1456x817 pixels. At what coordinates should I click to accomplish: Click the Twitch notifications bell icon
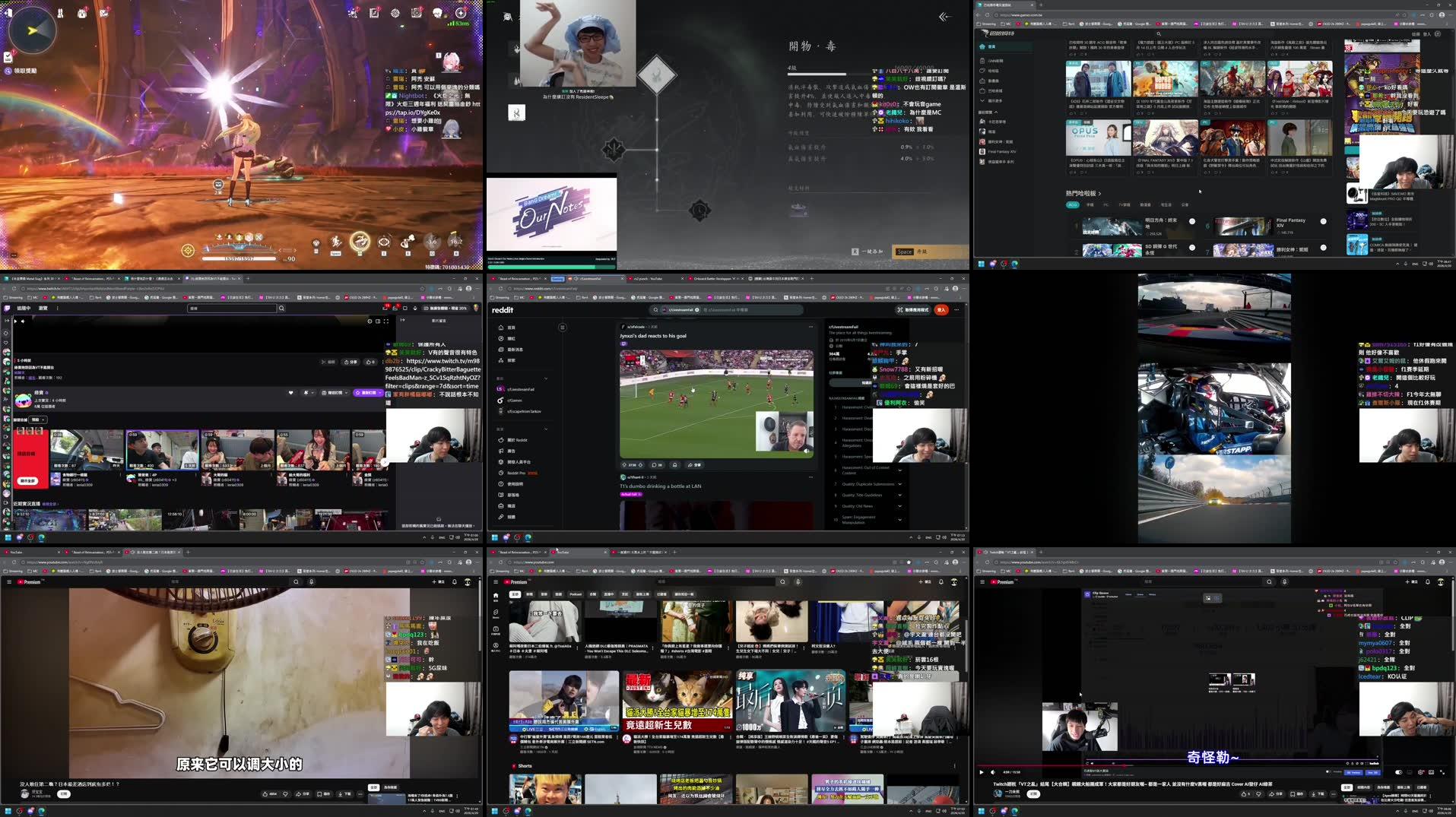[385, 308]
